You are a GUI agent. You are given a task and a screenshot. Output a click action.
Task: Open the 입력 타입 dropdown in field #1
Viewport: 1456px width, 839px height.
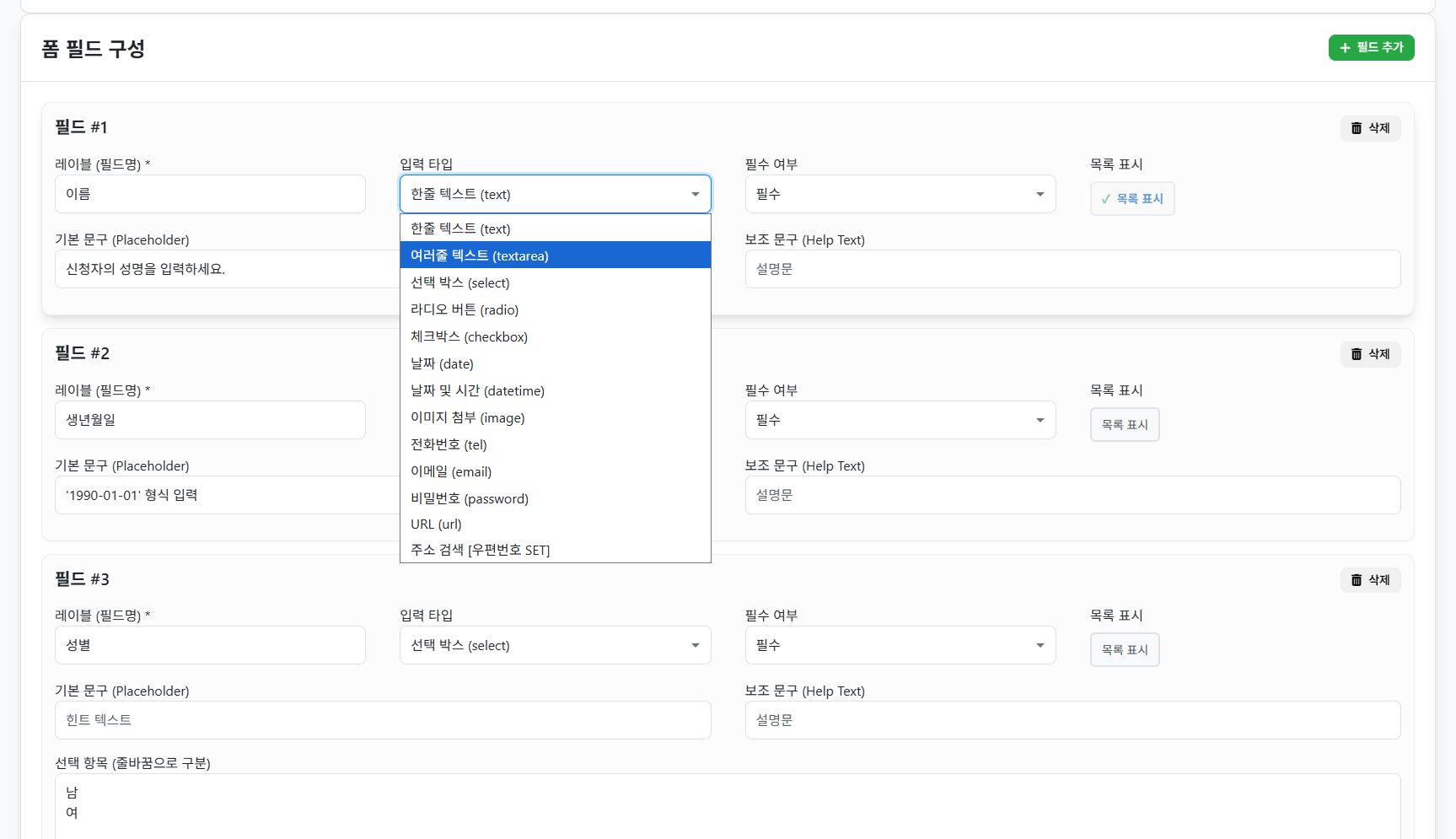556,194
